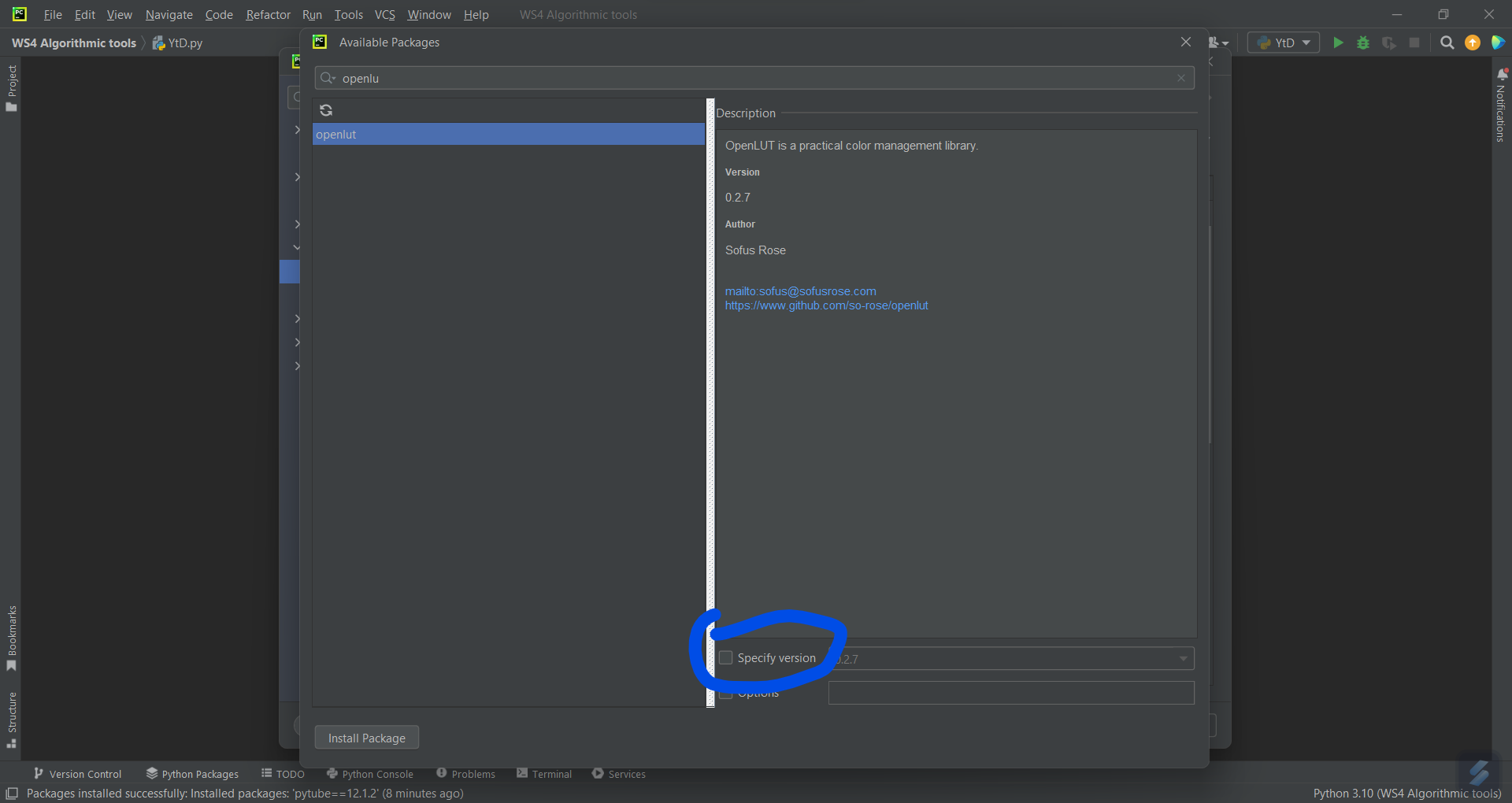Run the YtD configuration
1512x803 pixels.
click(1338, 43)
